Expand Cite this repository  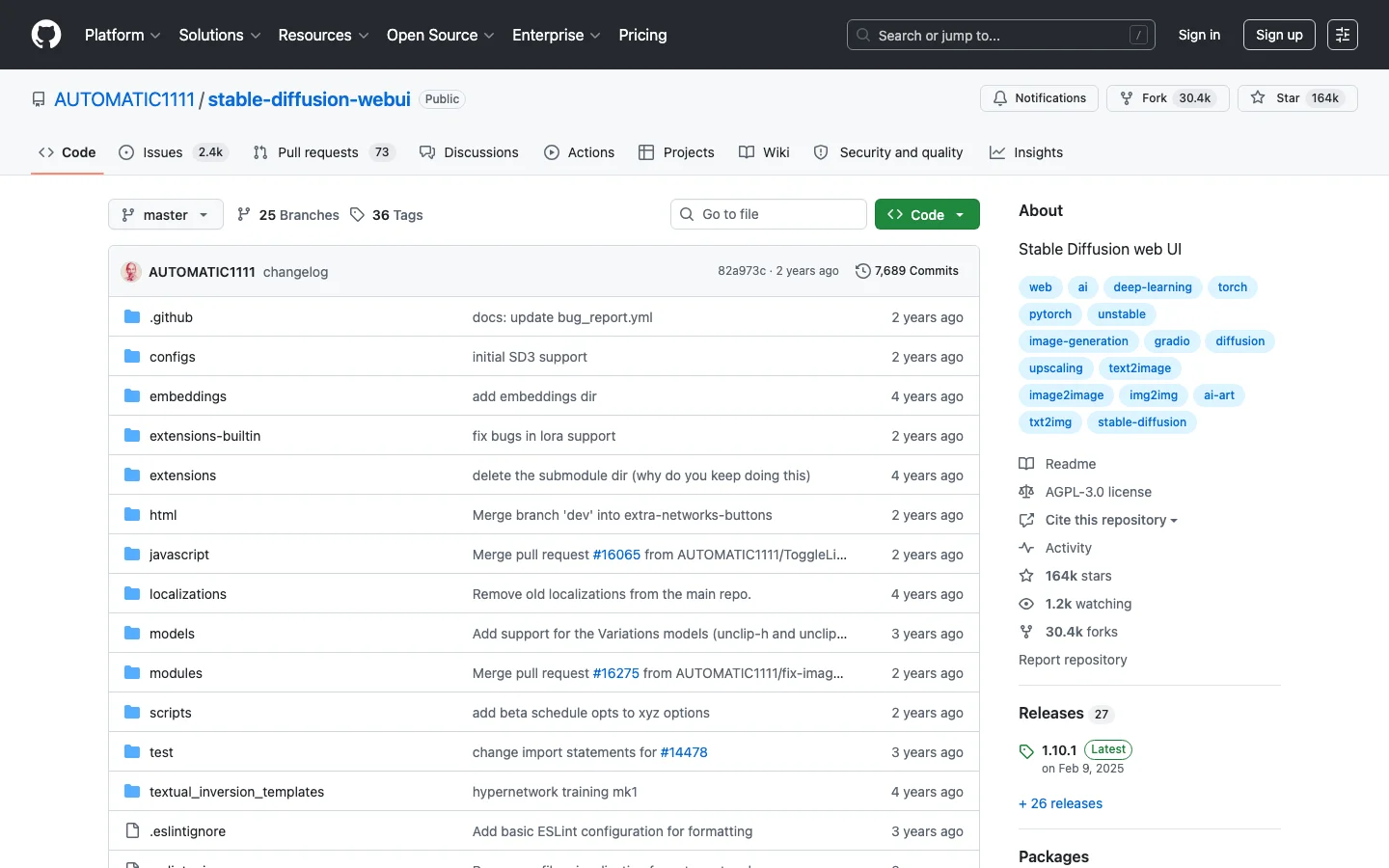pos(1111,520)
